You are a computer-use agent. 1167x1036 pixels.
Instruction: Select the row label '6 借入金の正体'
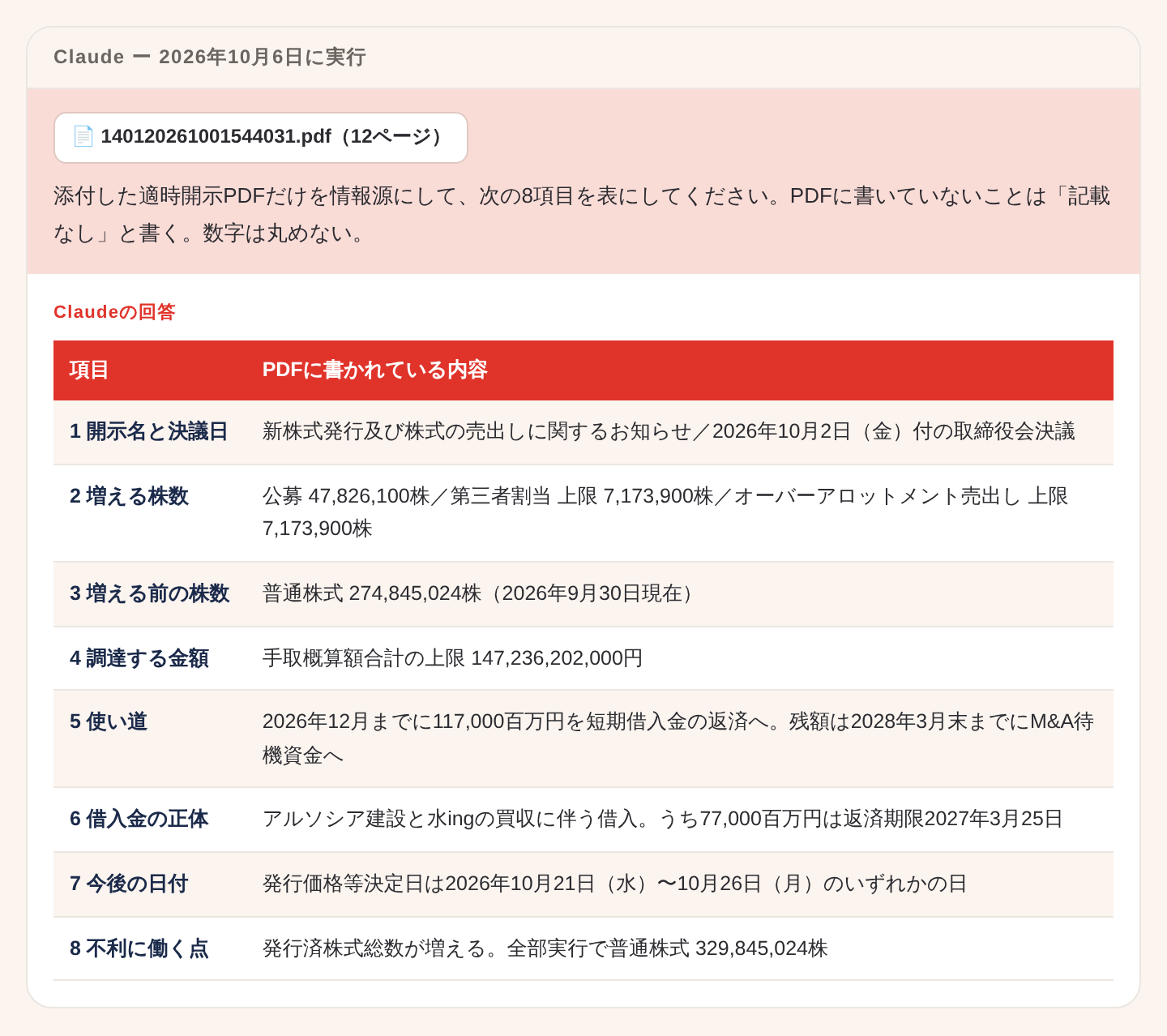tap(139, 819)
